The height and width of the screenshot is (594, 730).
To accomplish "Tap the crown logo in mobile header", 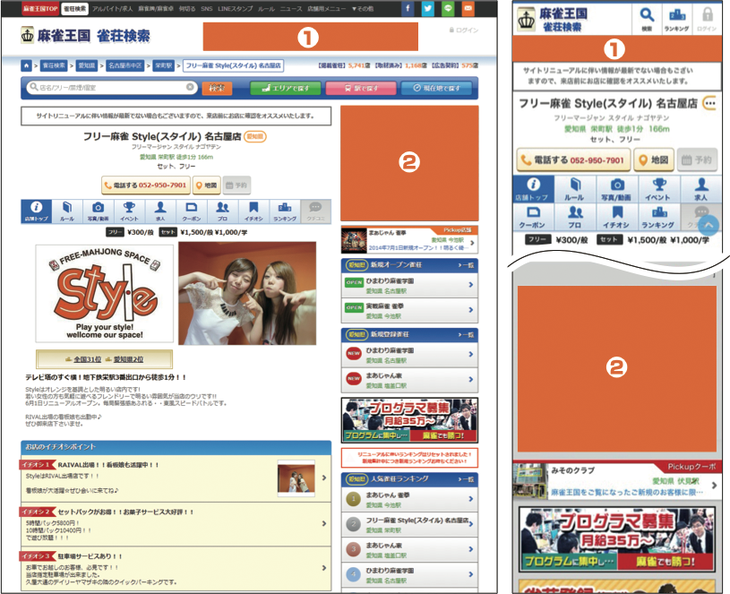I will pyautogui.click(x=527, y=20).
